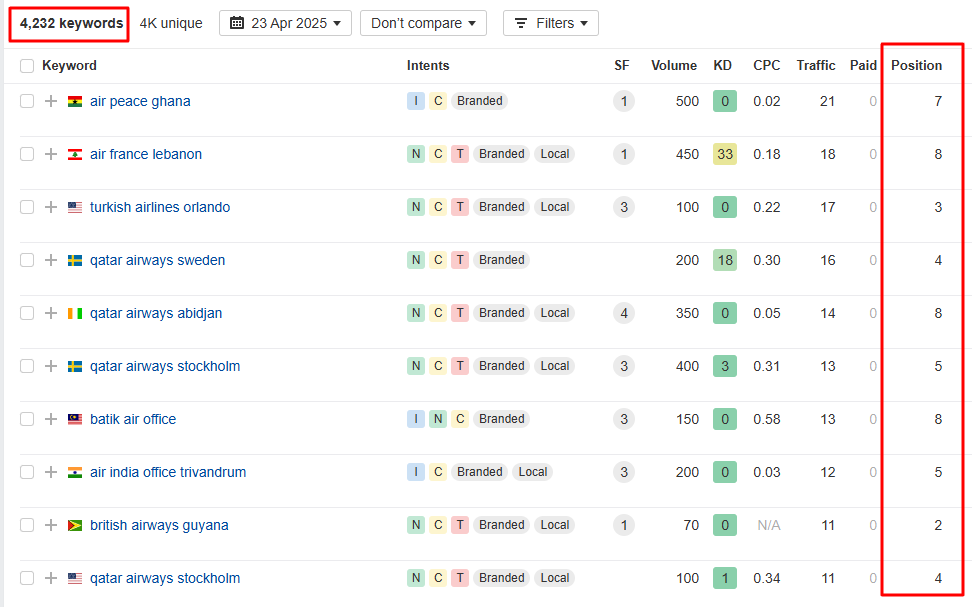Click the Sweden flag beside qatar airways sweden

click(x=75, y=260)
